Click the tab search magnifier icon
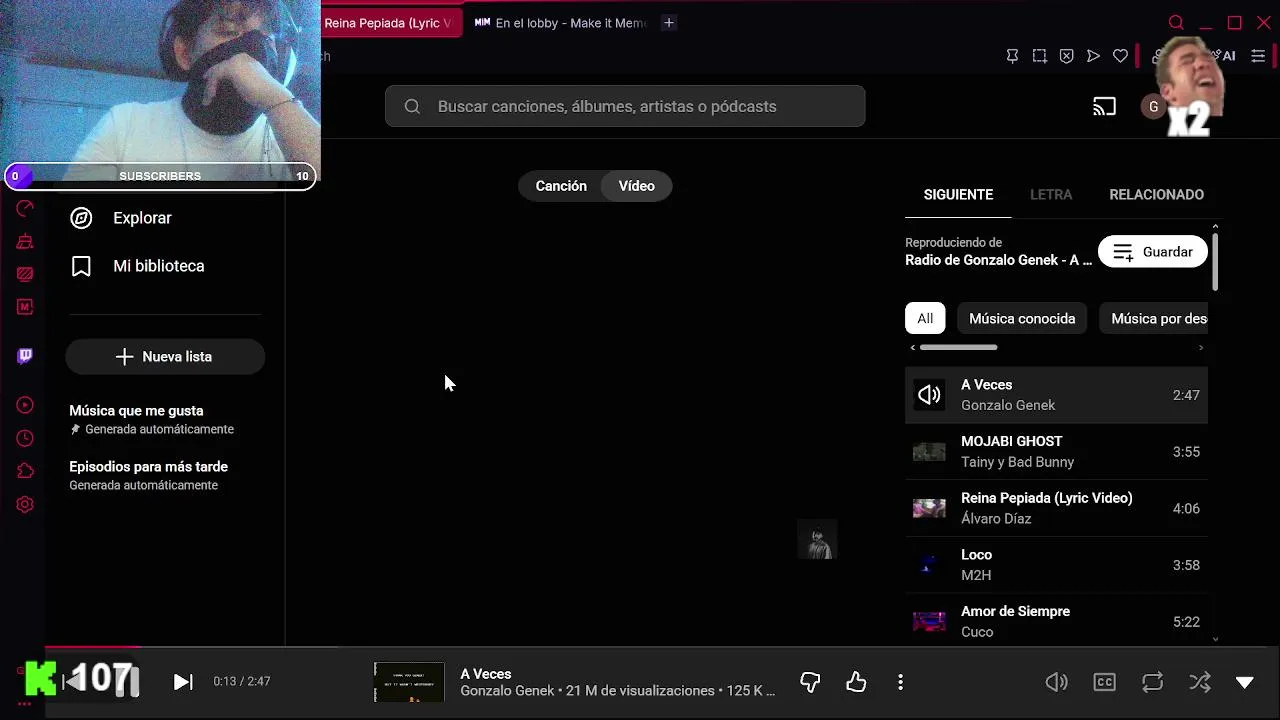The image size is (1280, 720). click(1176, 22)
